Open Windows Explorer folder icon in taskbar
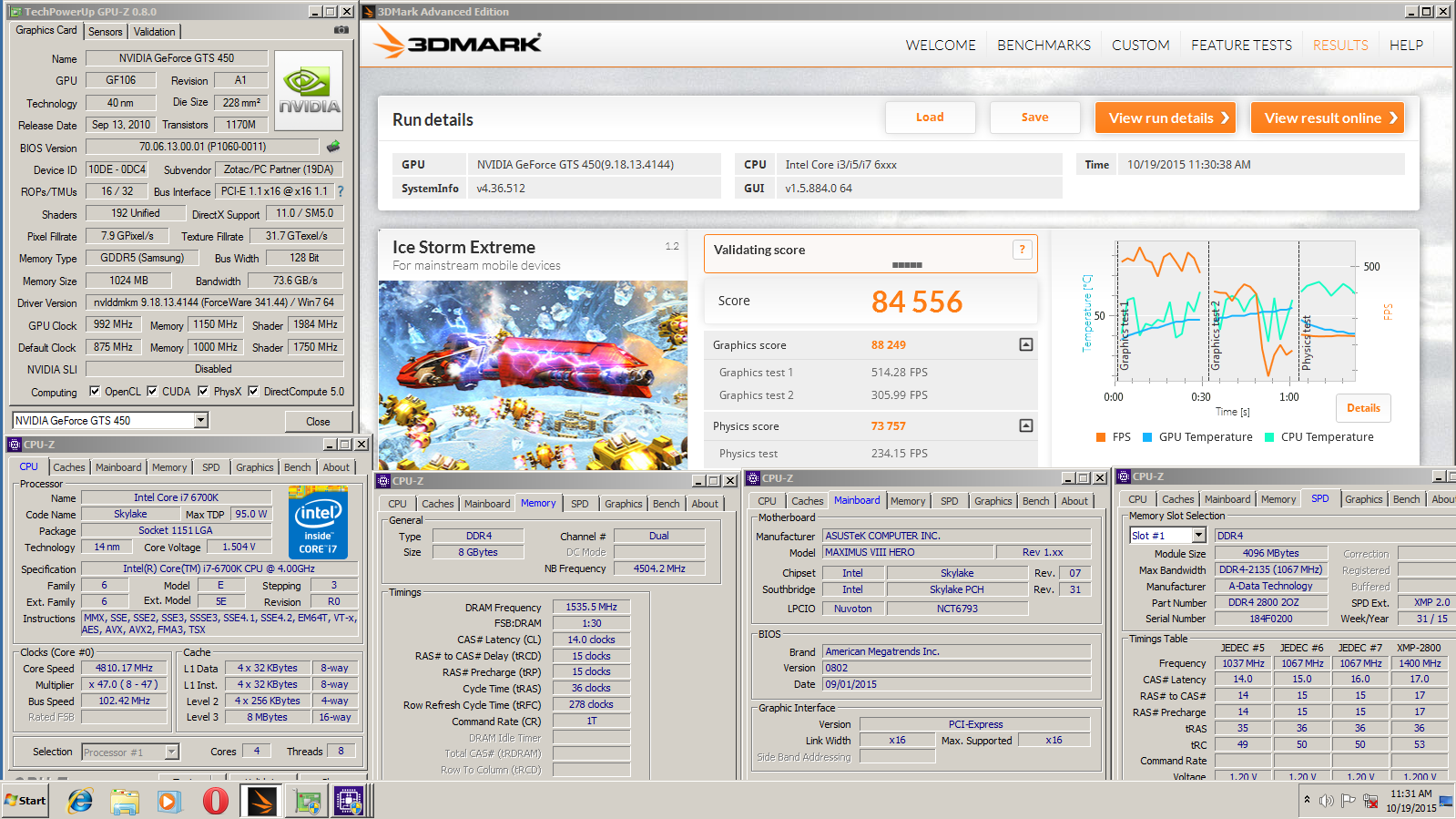This screenshot has height=819, width=1456. 125,801
